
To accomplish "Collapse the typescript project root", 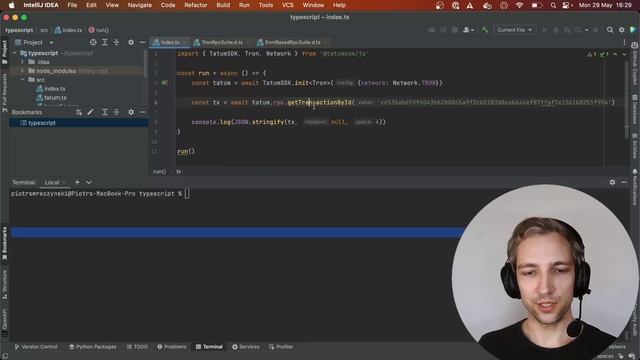I will [x=15, y=53].
